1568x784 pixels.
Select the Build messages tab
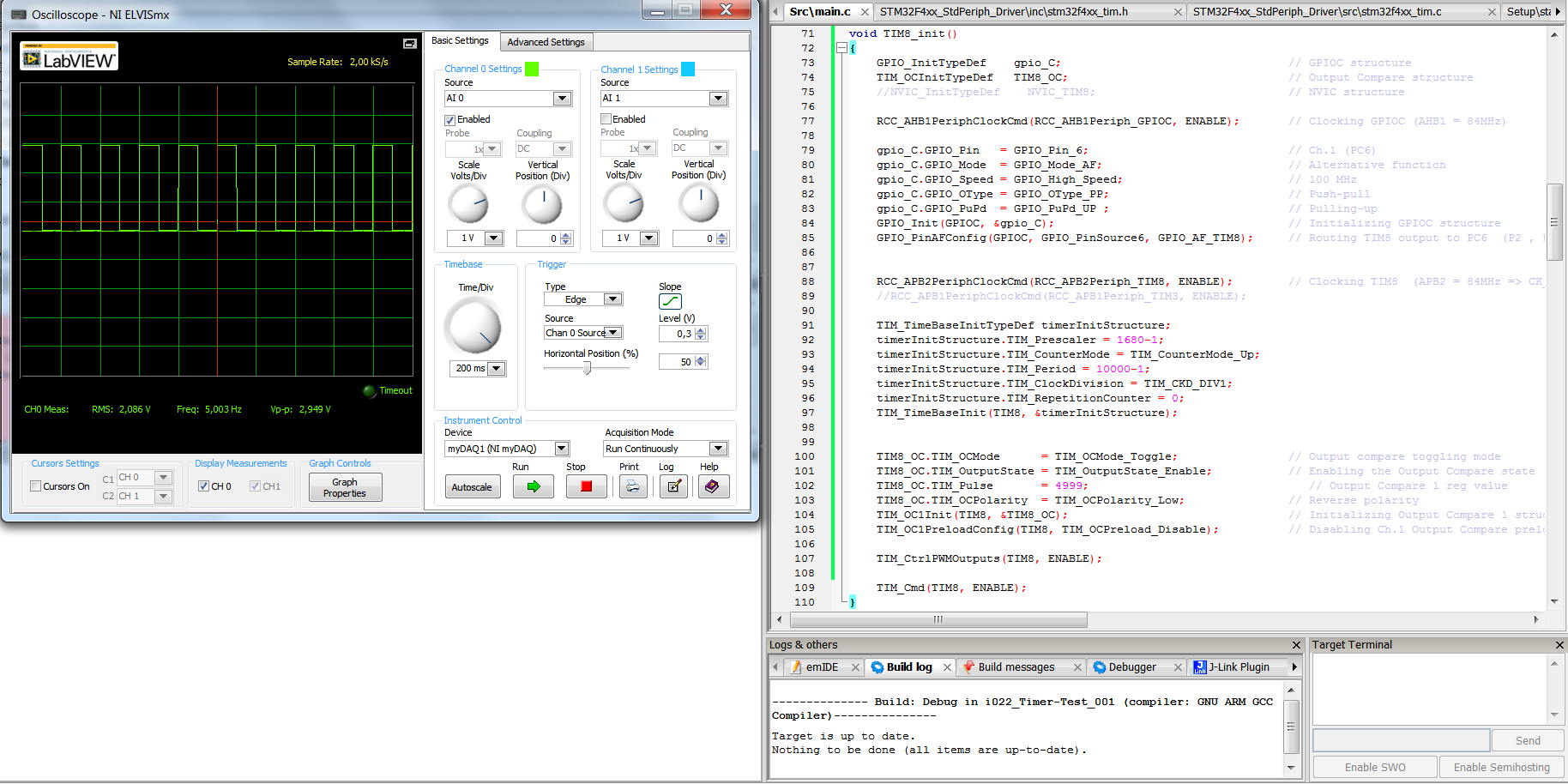pos(1016,667)
